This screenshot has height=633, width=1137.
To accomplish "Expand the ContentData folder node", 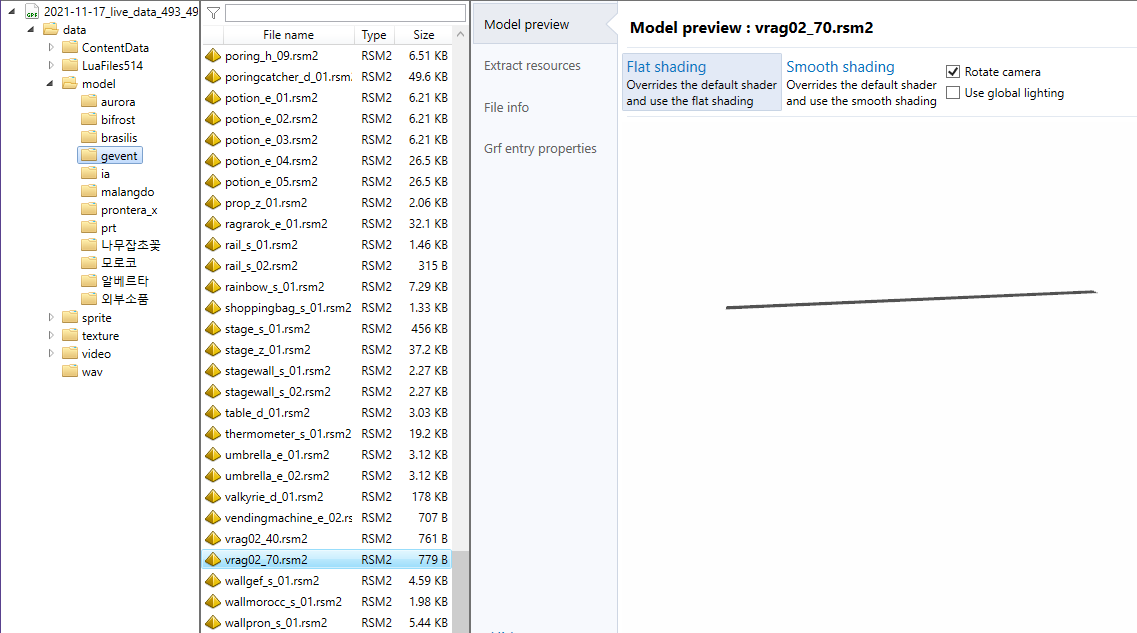I will click(50, 48).
